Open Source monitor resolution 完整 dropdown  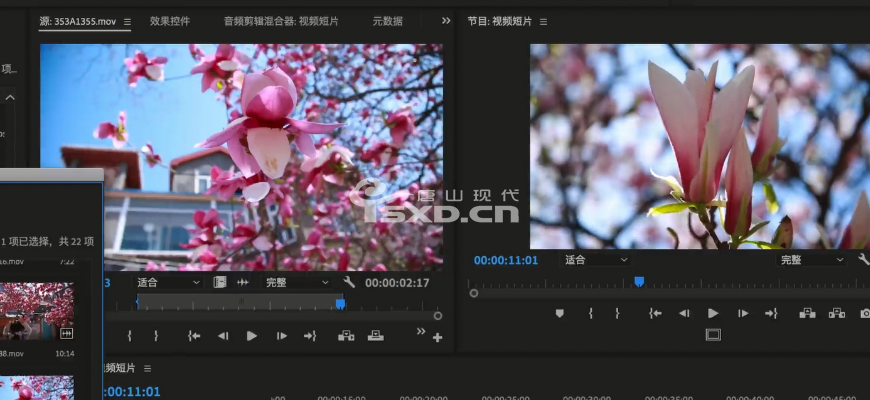pyautogui.click(x=297, y=282)
